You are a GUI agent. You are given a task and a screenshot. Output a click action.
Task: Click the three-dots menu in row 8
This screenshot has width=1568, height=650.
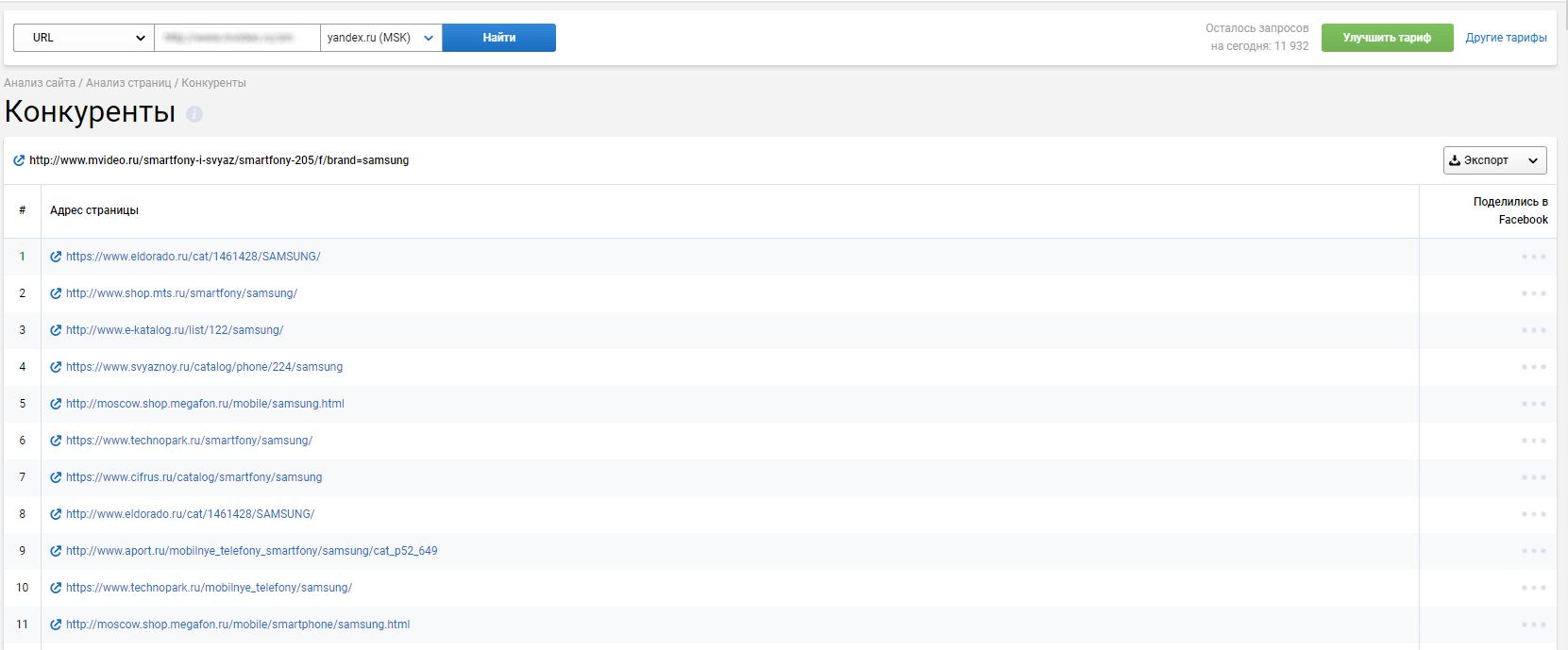[1533, 514]
